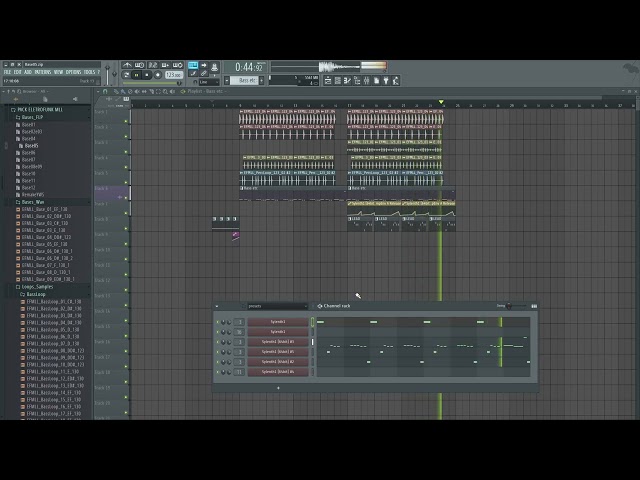Click the minus button beside pattern selector
Screen dimensions: 640x480
coord(227,80)
